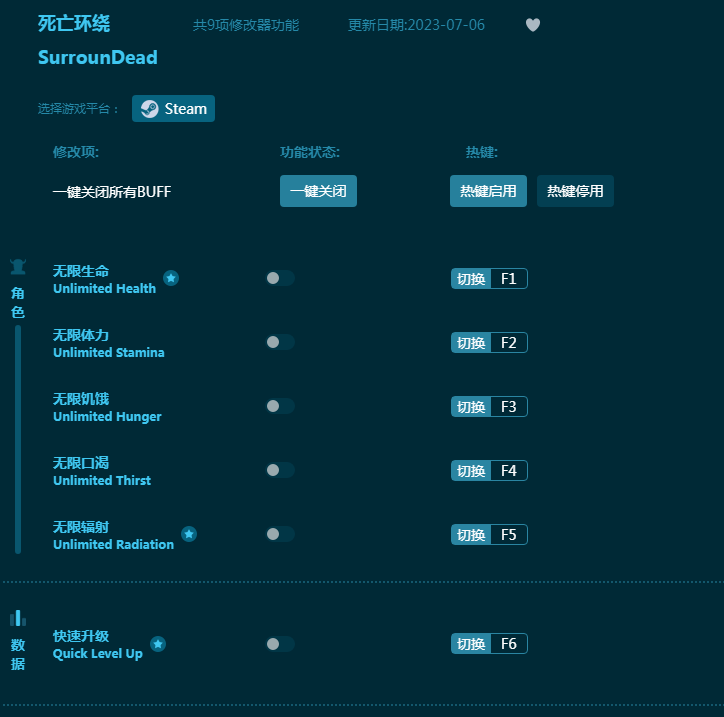Image resolution: width=724 pixels, height=717 pixels.
Task: Click the 热键 column header
Action: pos(482,152)
